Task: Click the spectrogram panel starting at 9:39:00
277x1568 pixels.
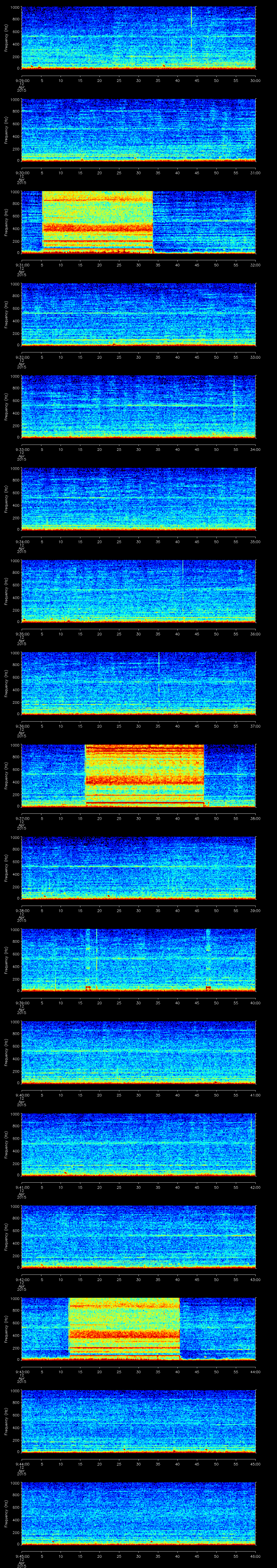Action: (139, 960)
